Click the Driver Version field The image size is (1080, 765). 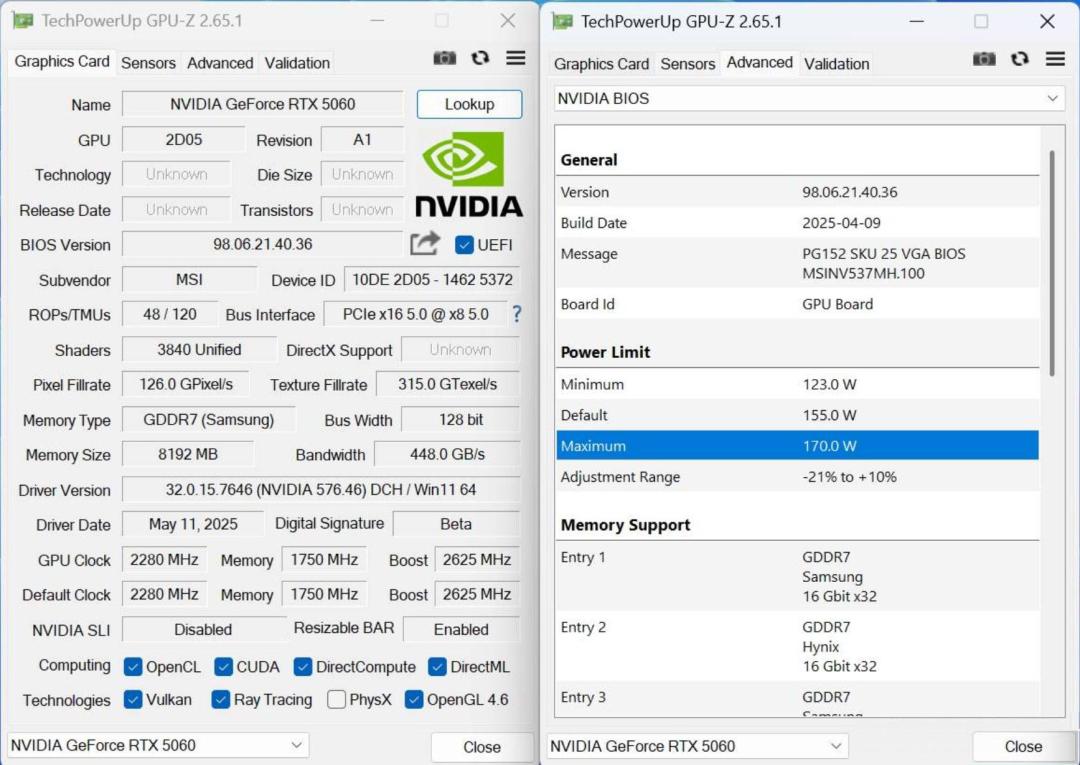321,490
